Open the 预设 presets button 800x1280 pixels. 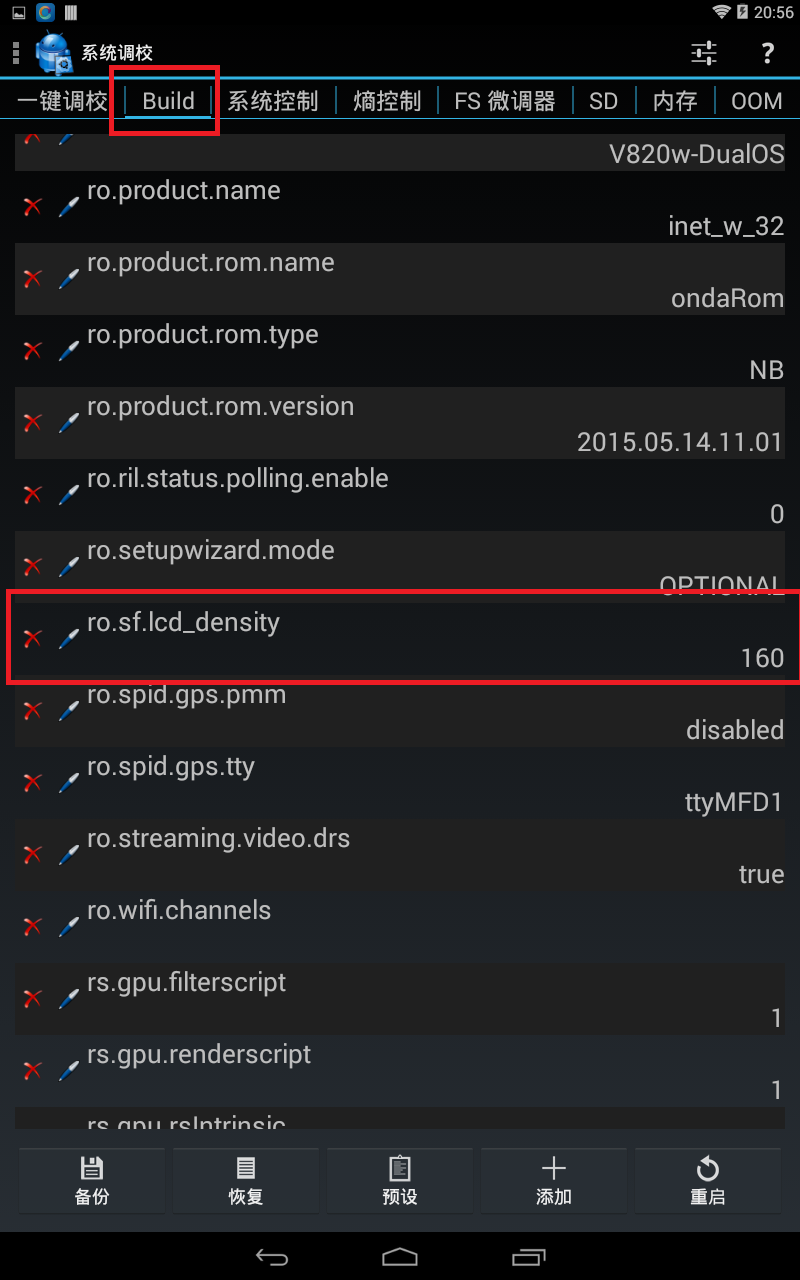[400, 1182]
